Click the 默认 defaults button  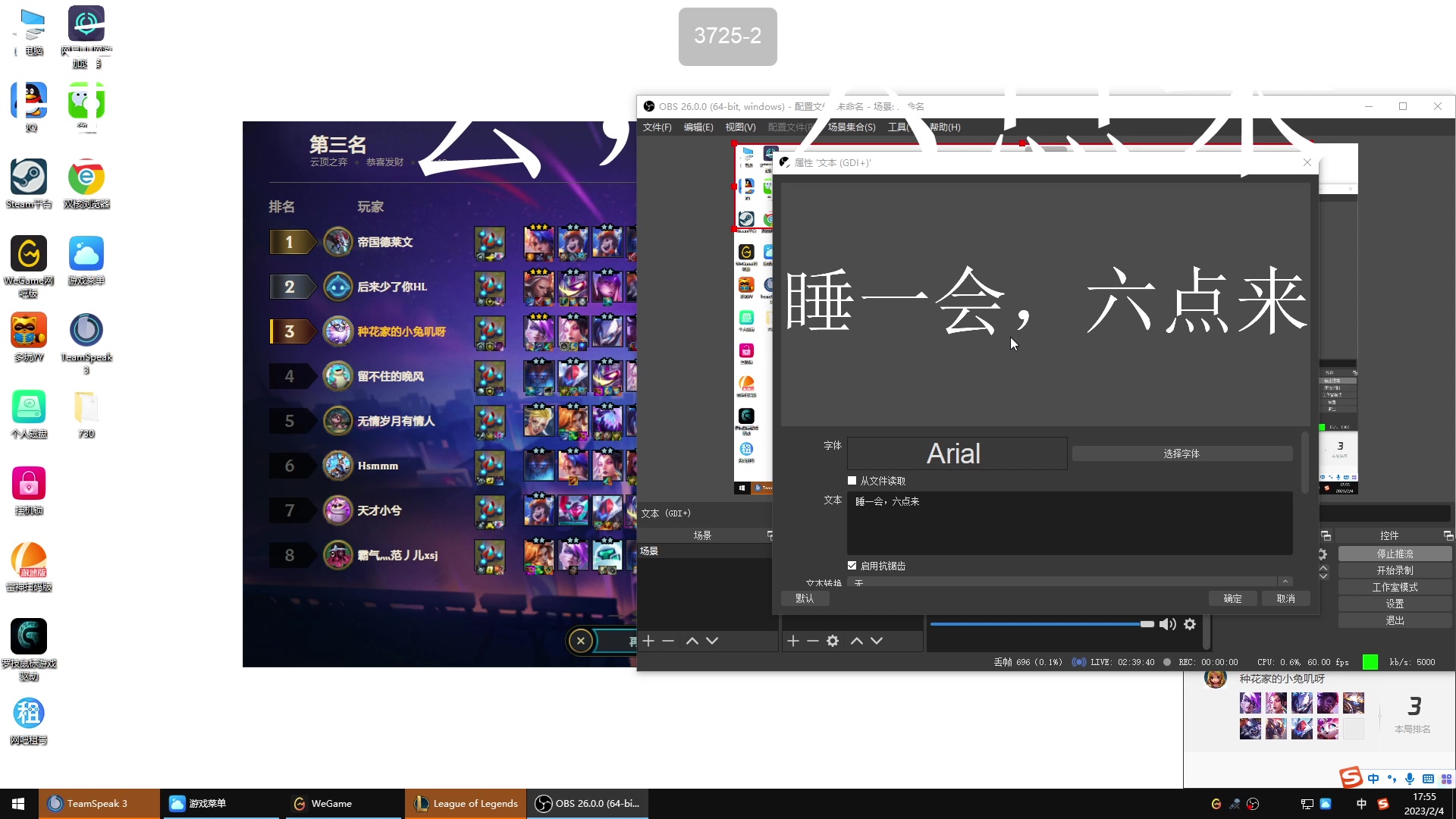805,598
